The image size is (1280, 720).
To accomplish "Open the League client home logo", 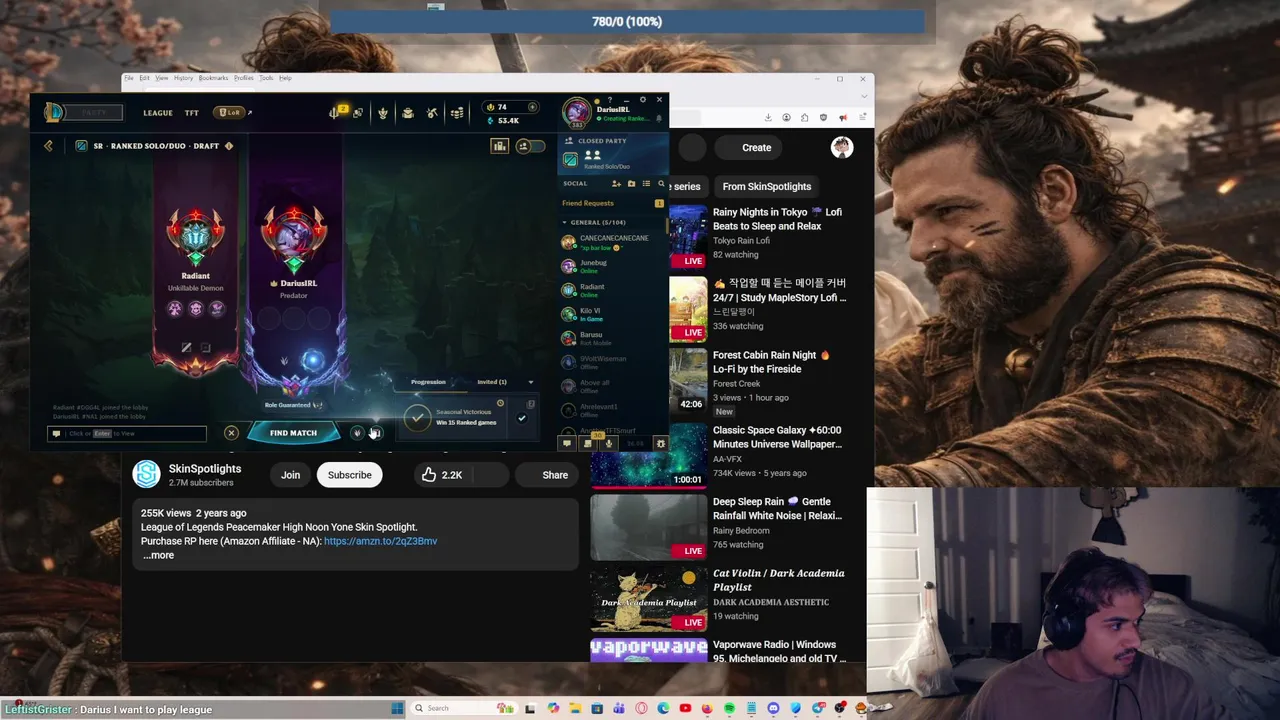I will pos(54,112).
